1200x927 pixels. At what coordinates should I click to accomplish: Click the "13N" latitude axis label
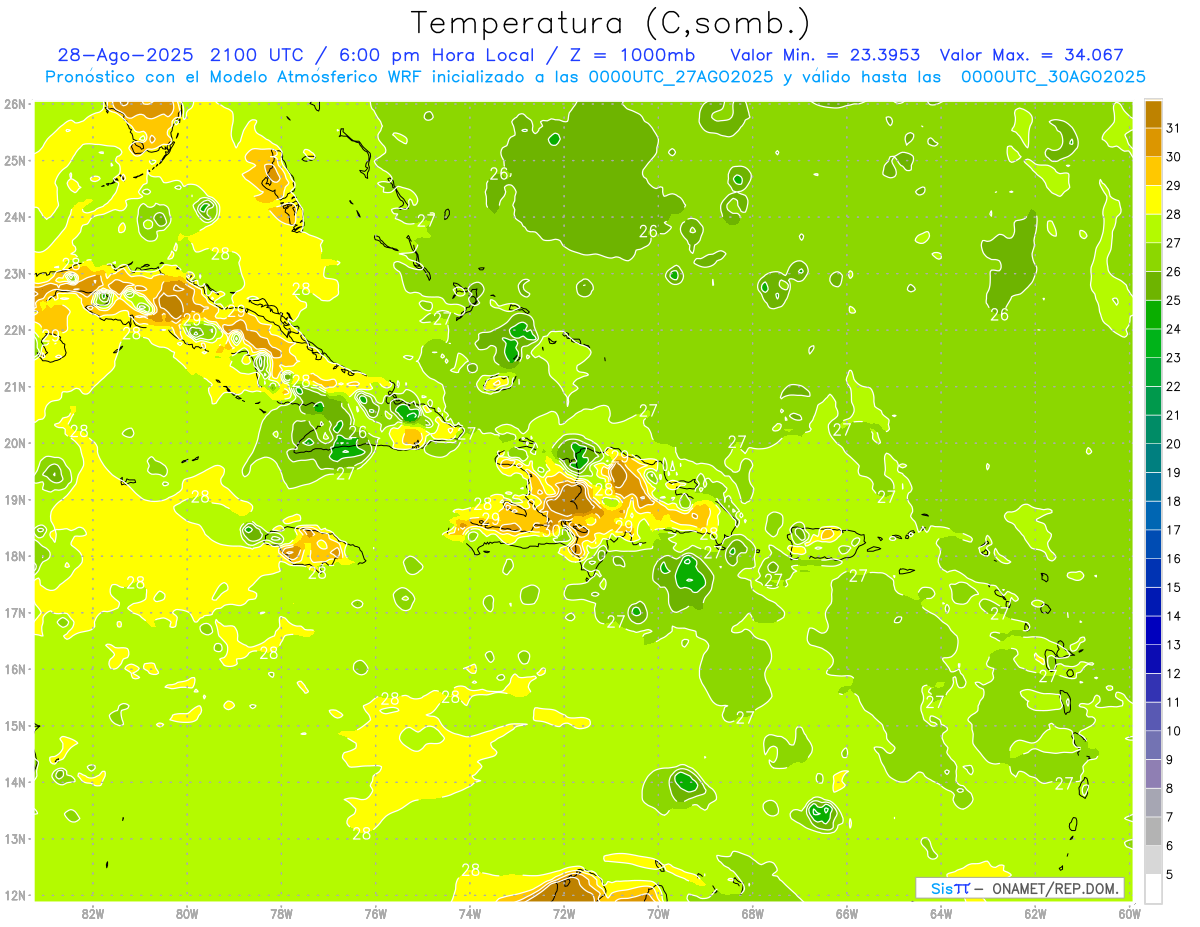pos(15,838)
